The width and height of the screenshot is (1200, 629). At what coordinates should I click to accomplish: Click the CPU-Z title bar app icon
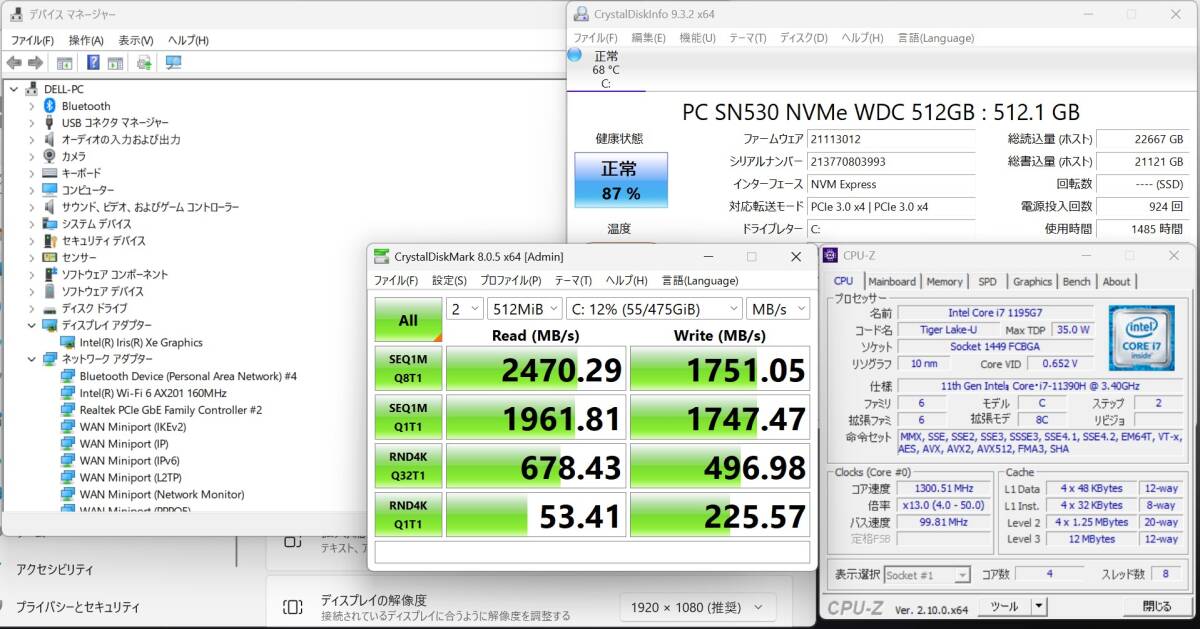click(x=832, y=256)
